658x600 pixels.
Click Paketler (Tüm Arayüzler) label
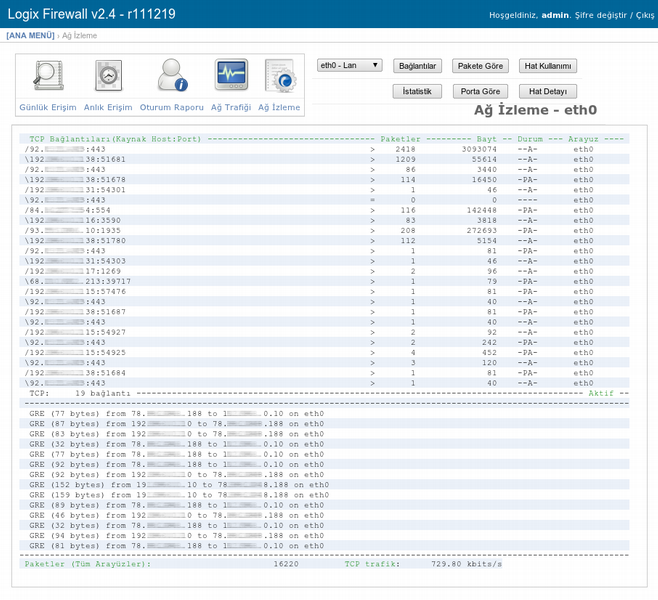87,564
